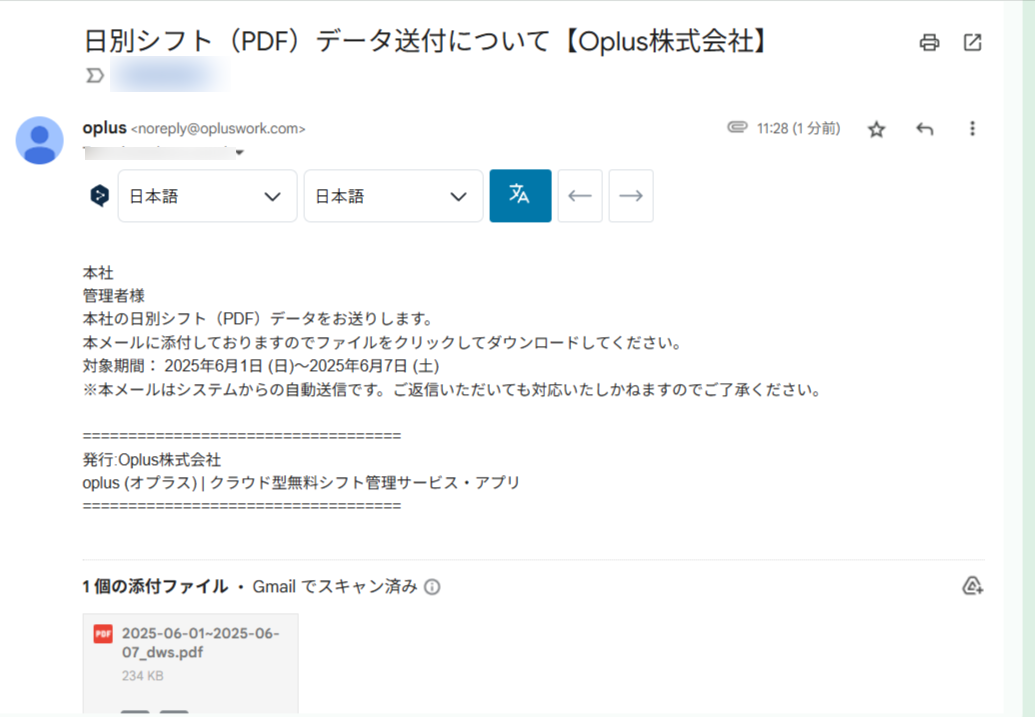This screenshot has height=717, width=1035.
Task: Click the right arrow translation button
Action: [x=630, y=196]
